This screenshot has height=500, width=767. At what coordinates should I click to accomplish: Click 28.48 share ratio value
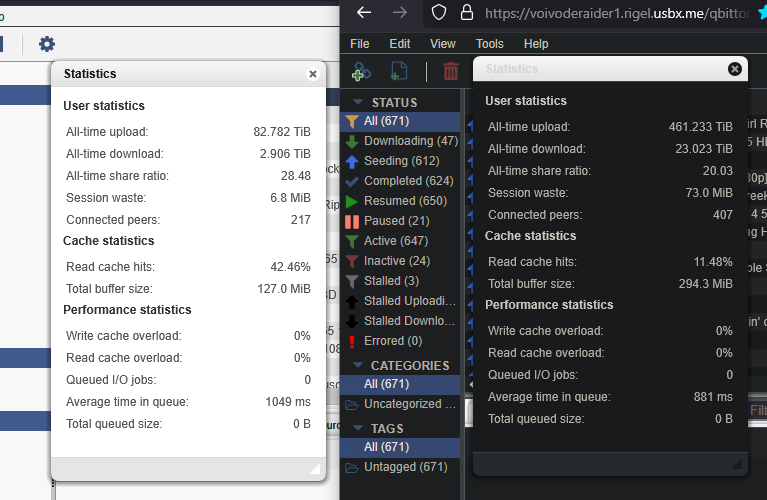(295, 176)
